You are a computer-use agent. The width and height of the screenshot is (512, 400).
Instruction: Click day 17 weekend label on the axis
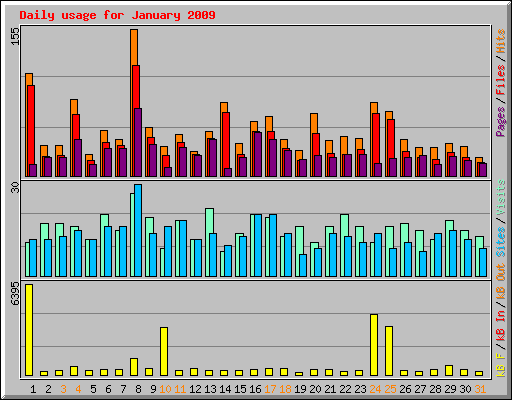coord(270,389)
